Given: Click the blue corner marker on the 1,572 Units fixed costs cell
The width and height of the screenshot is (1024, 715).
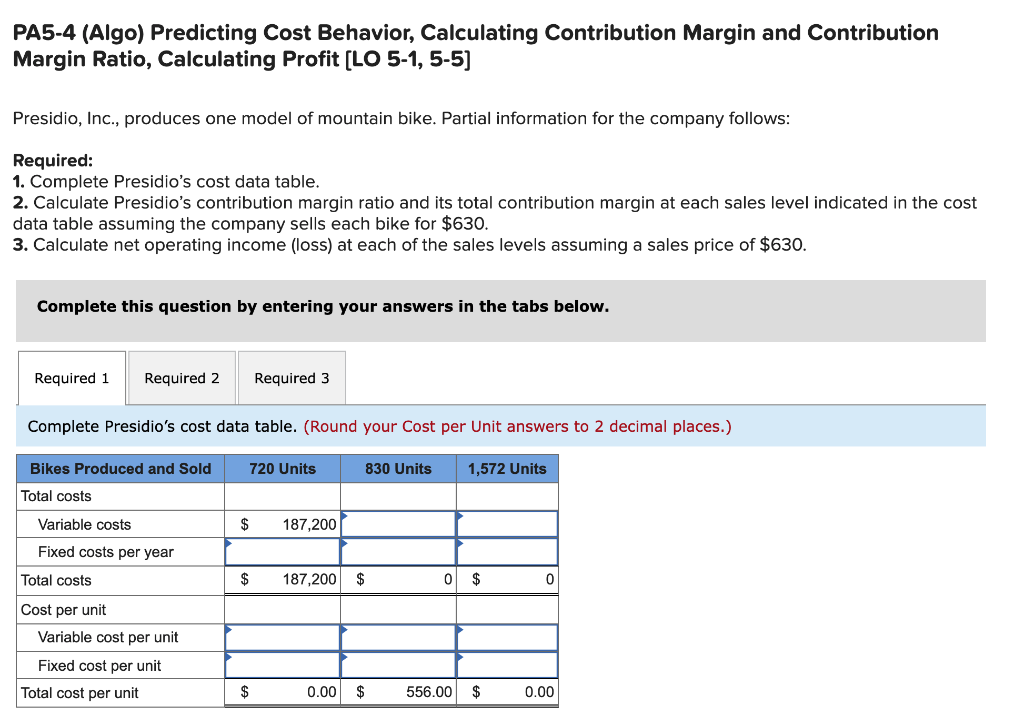Looking at the screenshot, I should [x=458, y=542].
